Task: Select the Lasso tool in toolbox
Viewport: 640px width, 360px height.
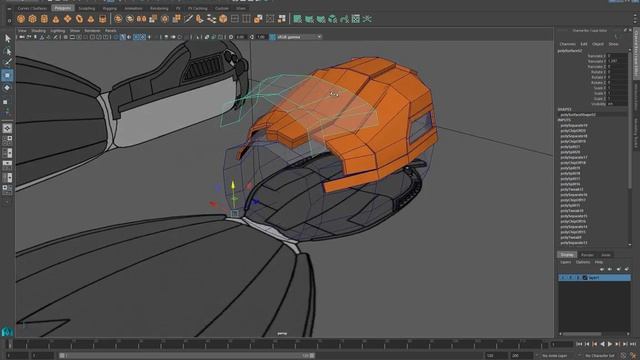Action: point(7,51)
